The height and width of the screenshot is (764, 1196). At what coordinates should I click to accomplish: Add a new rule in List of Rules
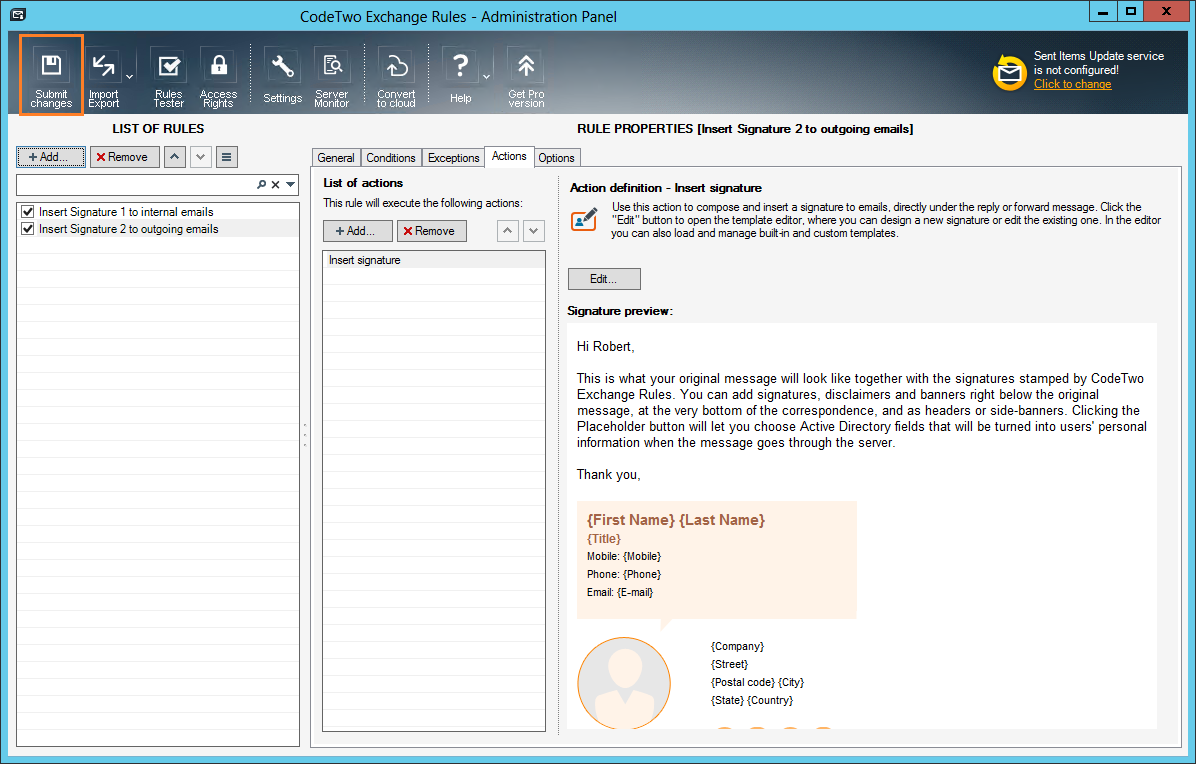[x=51, y=157]
